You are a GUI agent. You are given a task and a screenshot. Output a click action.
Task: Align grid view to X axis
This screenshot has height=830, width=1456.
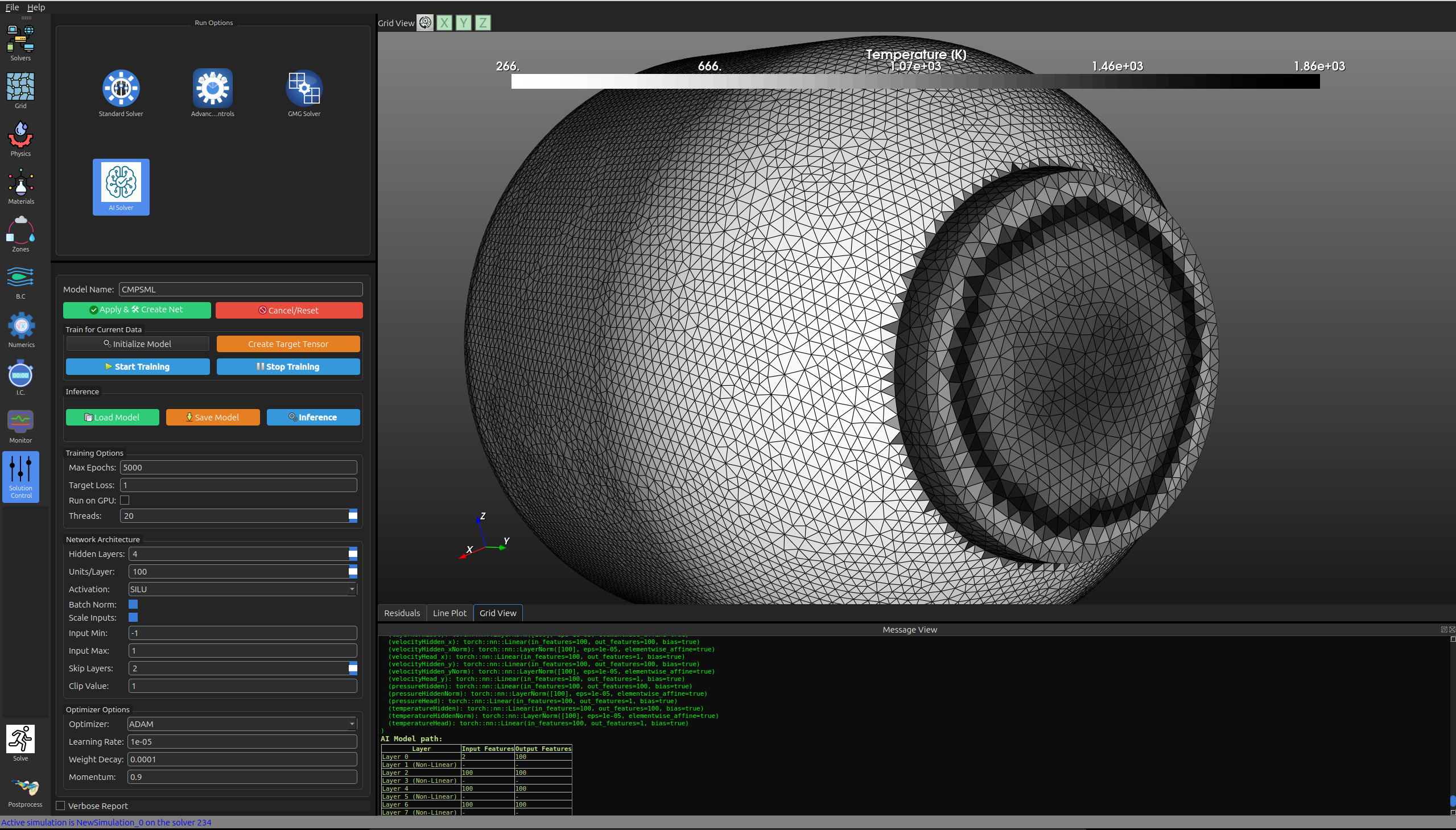coord(444,23)
